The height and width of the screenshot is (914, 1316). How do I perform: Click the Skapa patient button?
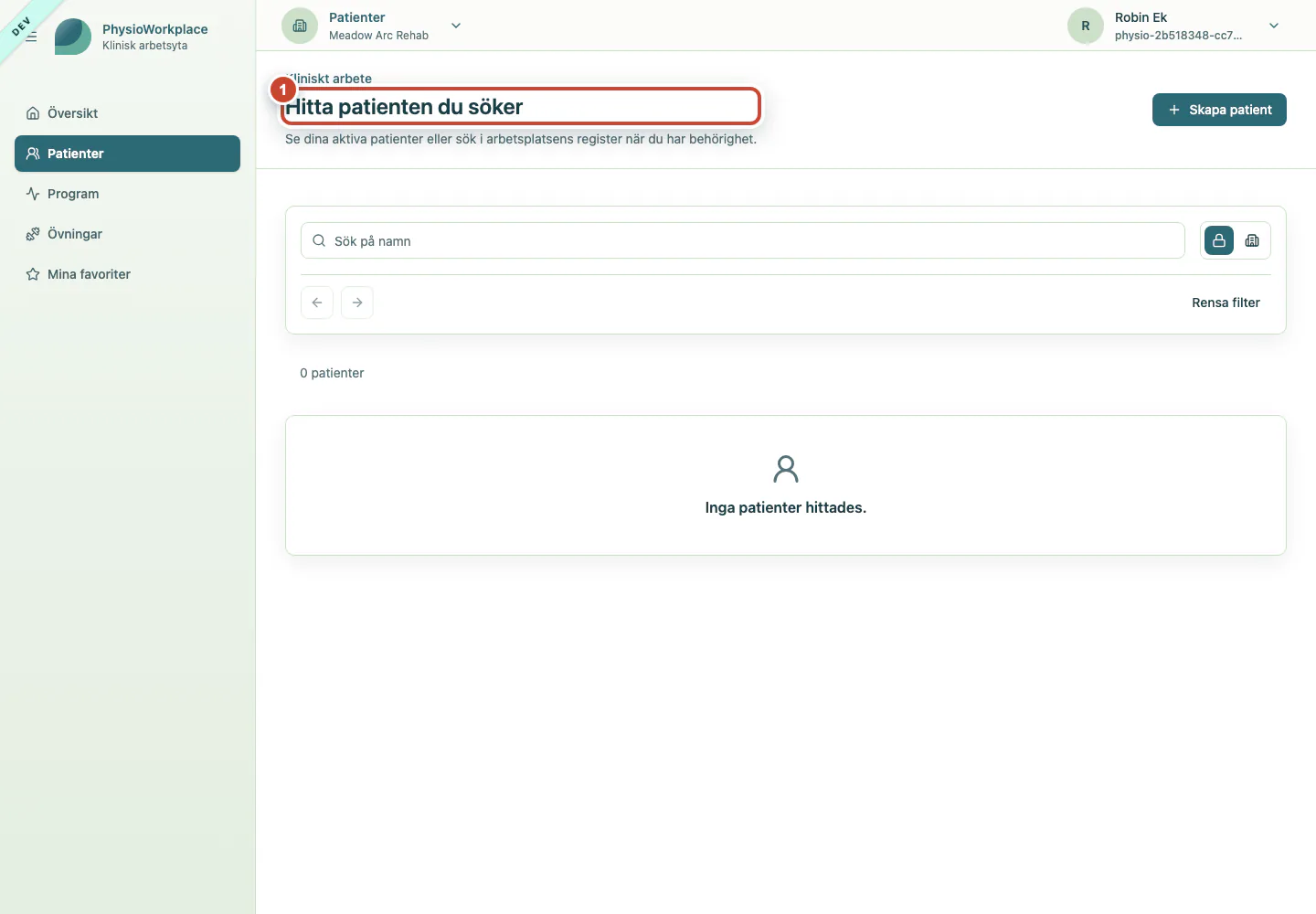coord(1219,110)
